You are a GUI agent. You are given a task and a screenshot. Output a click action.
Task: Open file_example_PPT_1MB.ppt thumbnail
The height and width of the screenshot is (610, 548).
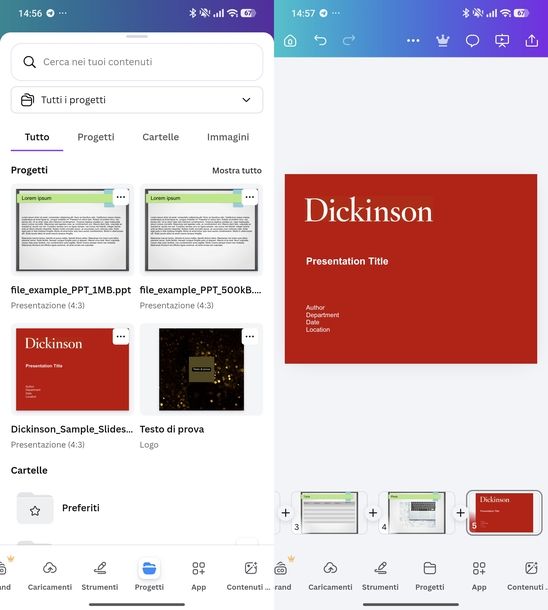click(x=72, y=230)
